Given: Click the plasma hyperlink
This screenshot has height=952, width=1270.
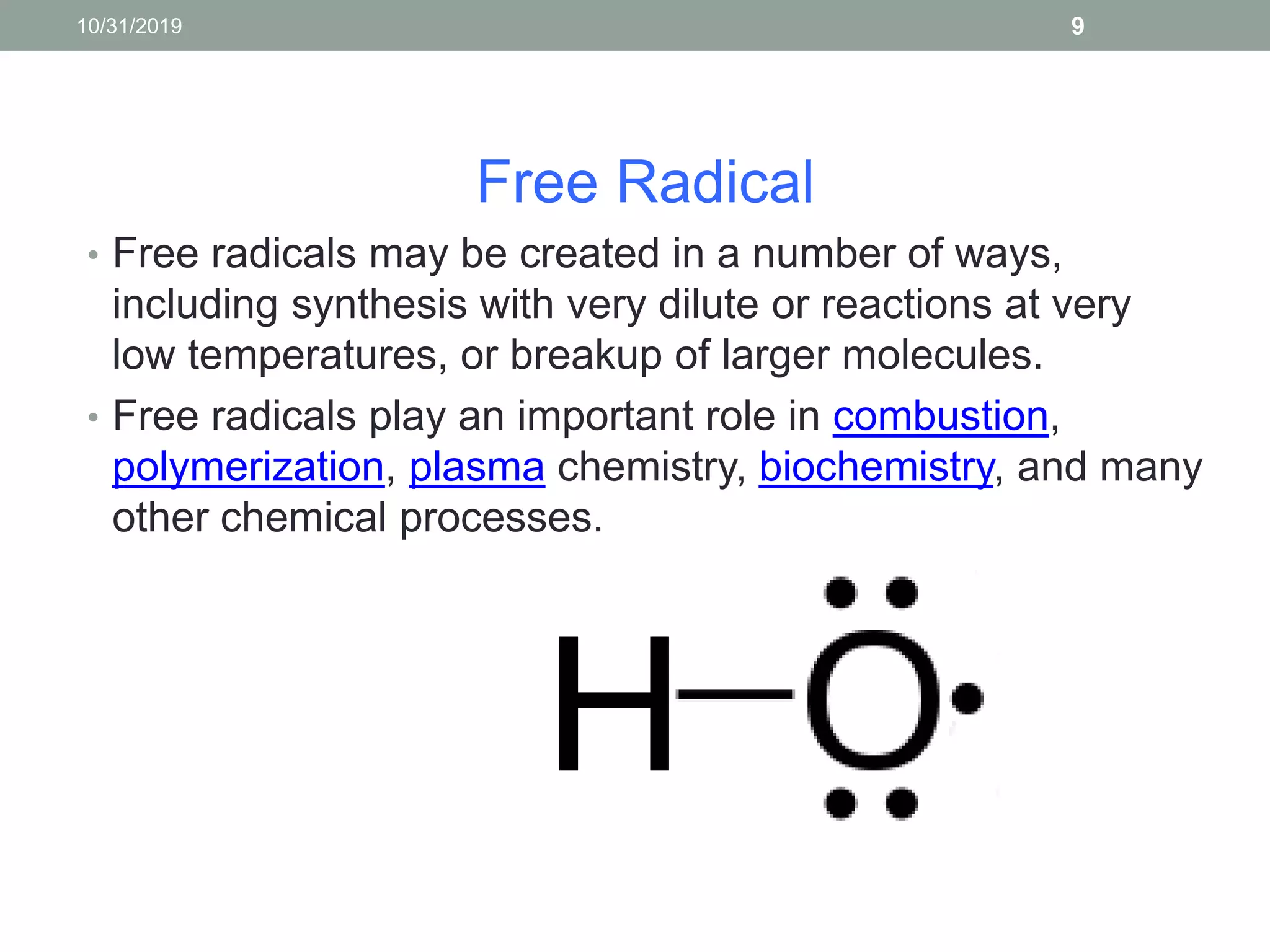Looking at the screenshot, I should point(477,469).
